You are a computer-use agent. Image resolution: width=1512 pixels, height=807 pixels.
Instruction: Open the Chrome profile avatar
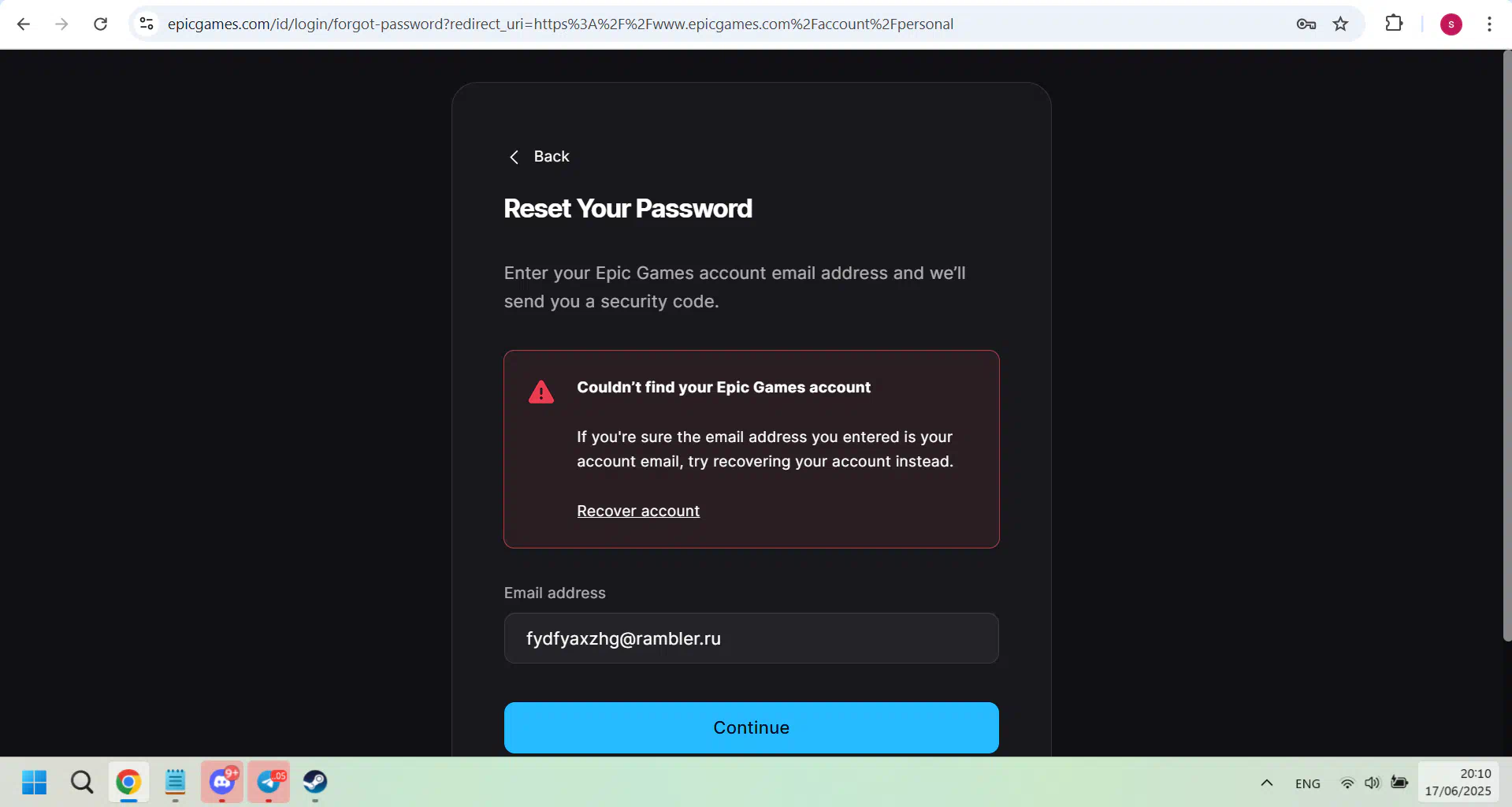1451,24
